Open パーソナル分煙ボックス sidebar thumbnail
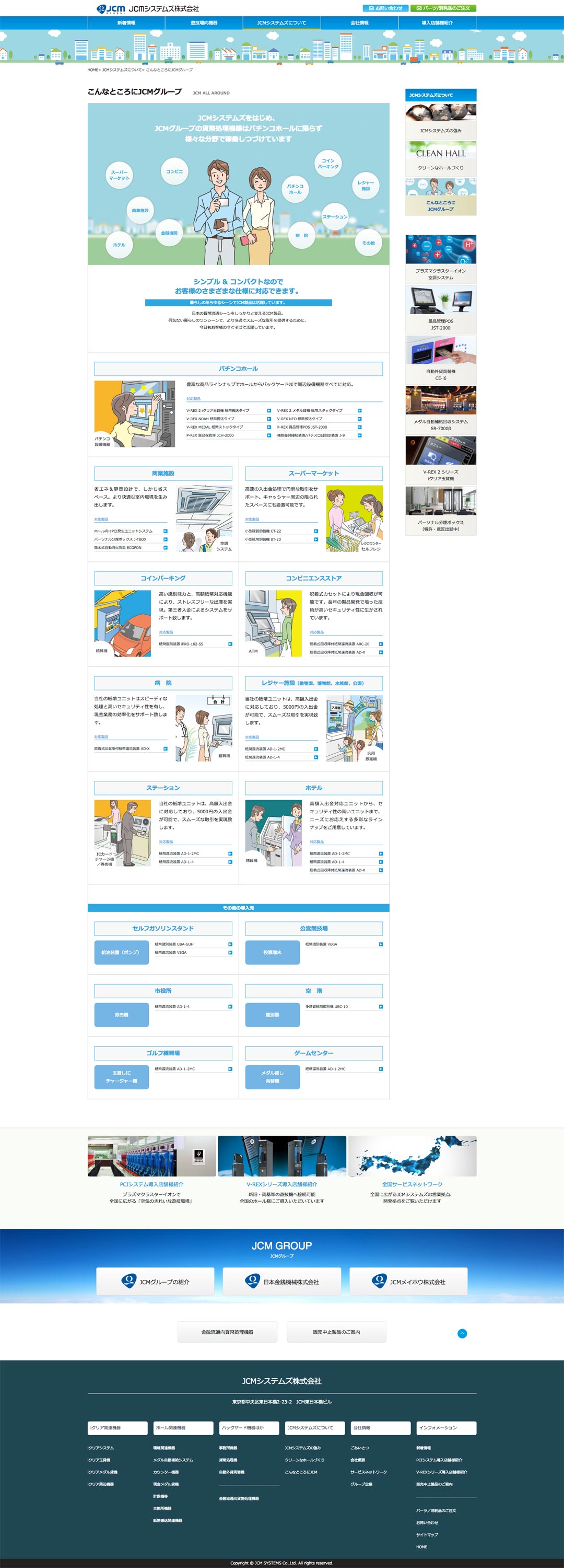 point(441,511)
